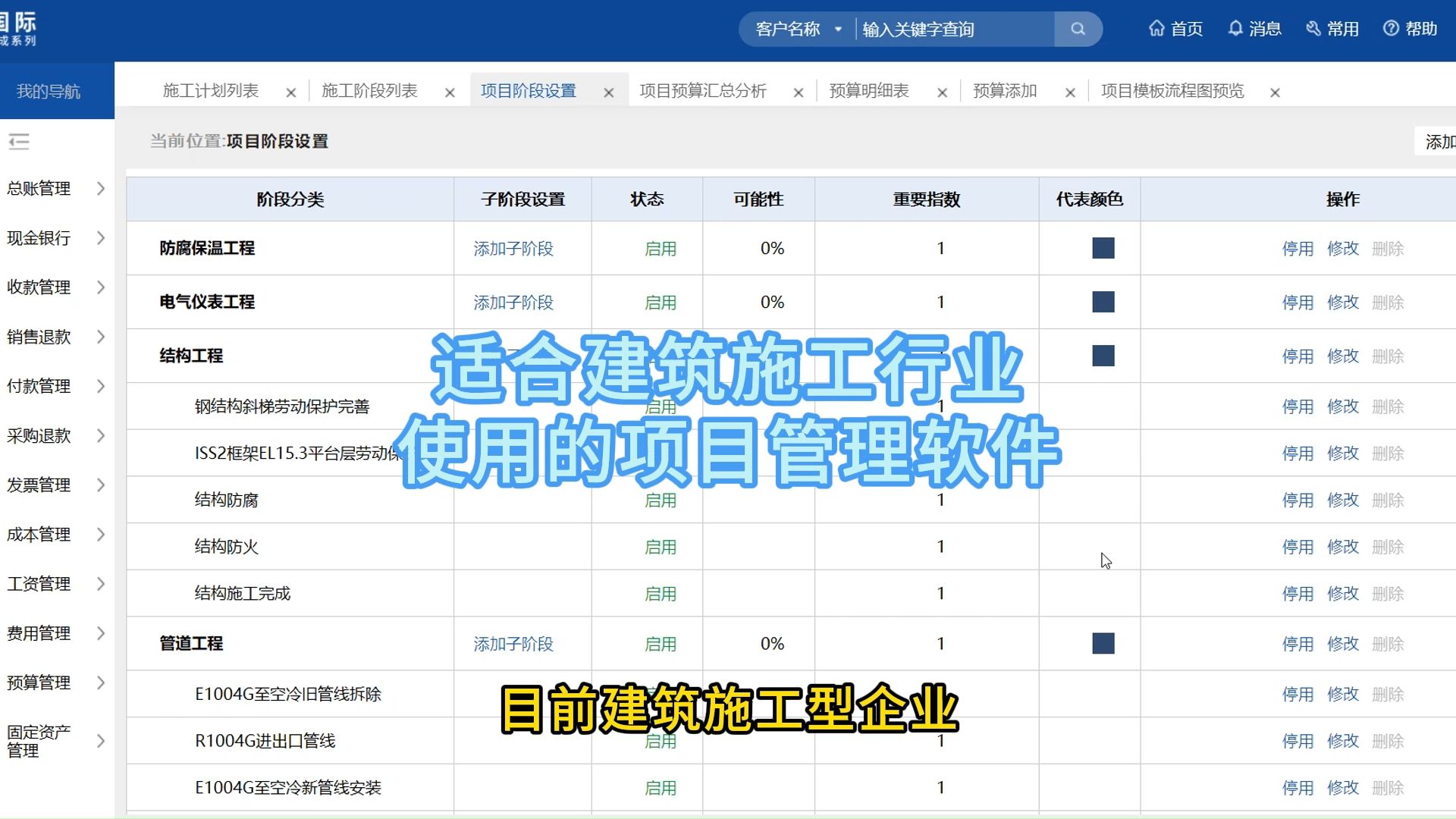Click the search magnifier button
1456x819 pixels.
click(1078, 29)
